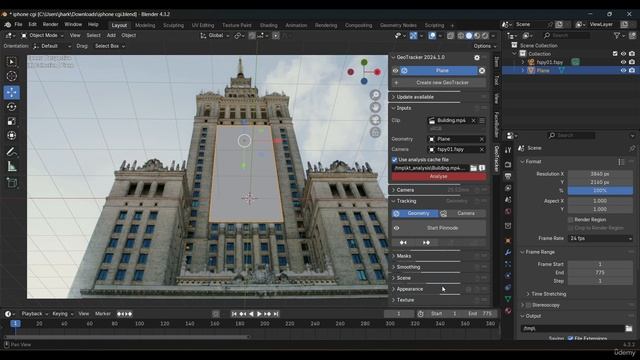This screenshot has height=360, width=640.
Task: Track forward with double-right arrow
Action: pos(427,242)
